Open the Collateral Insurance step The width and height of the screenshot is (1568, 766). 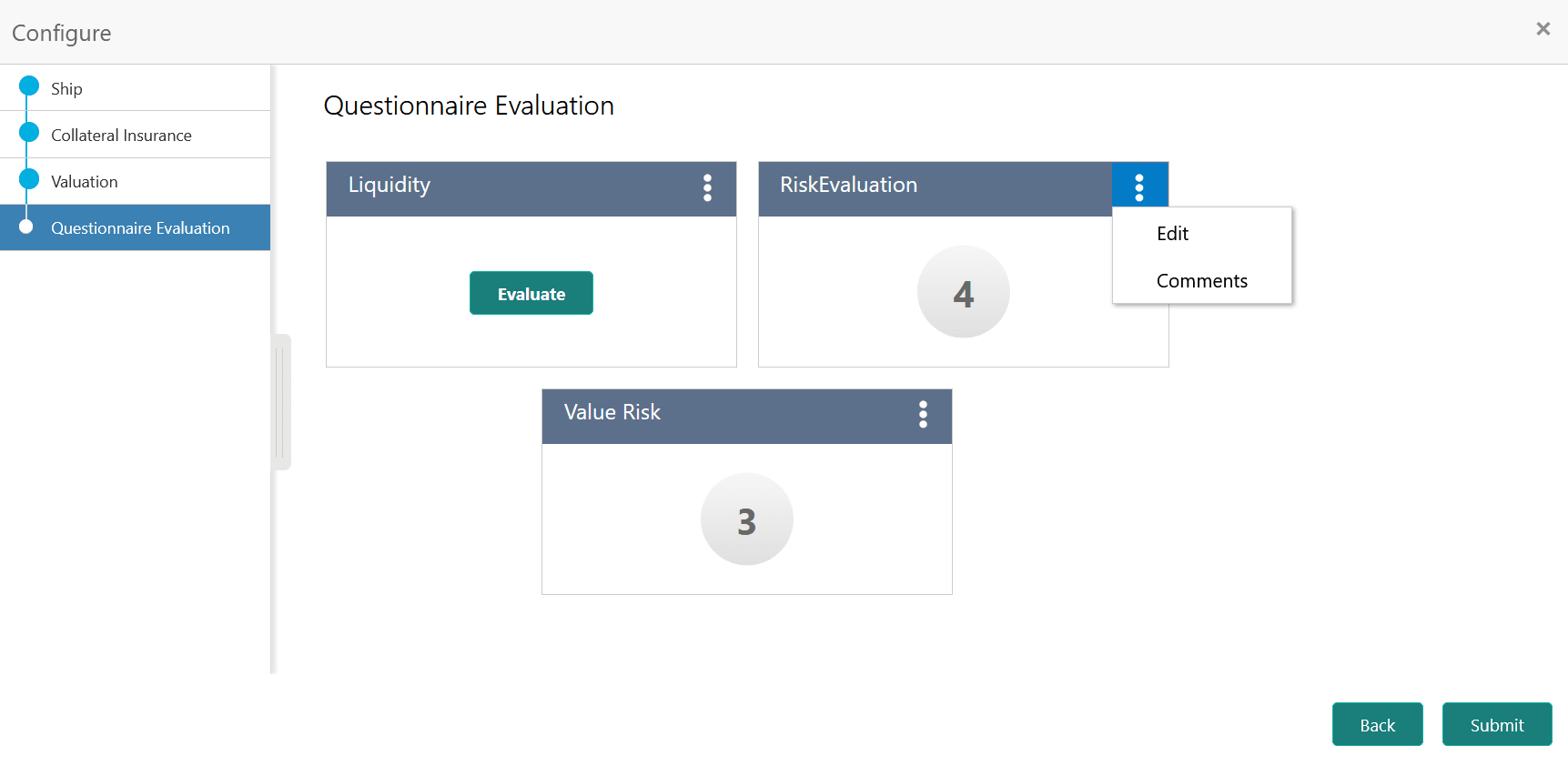click(x=122, y=135)
